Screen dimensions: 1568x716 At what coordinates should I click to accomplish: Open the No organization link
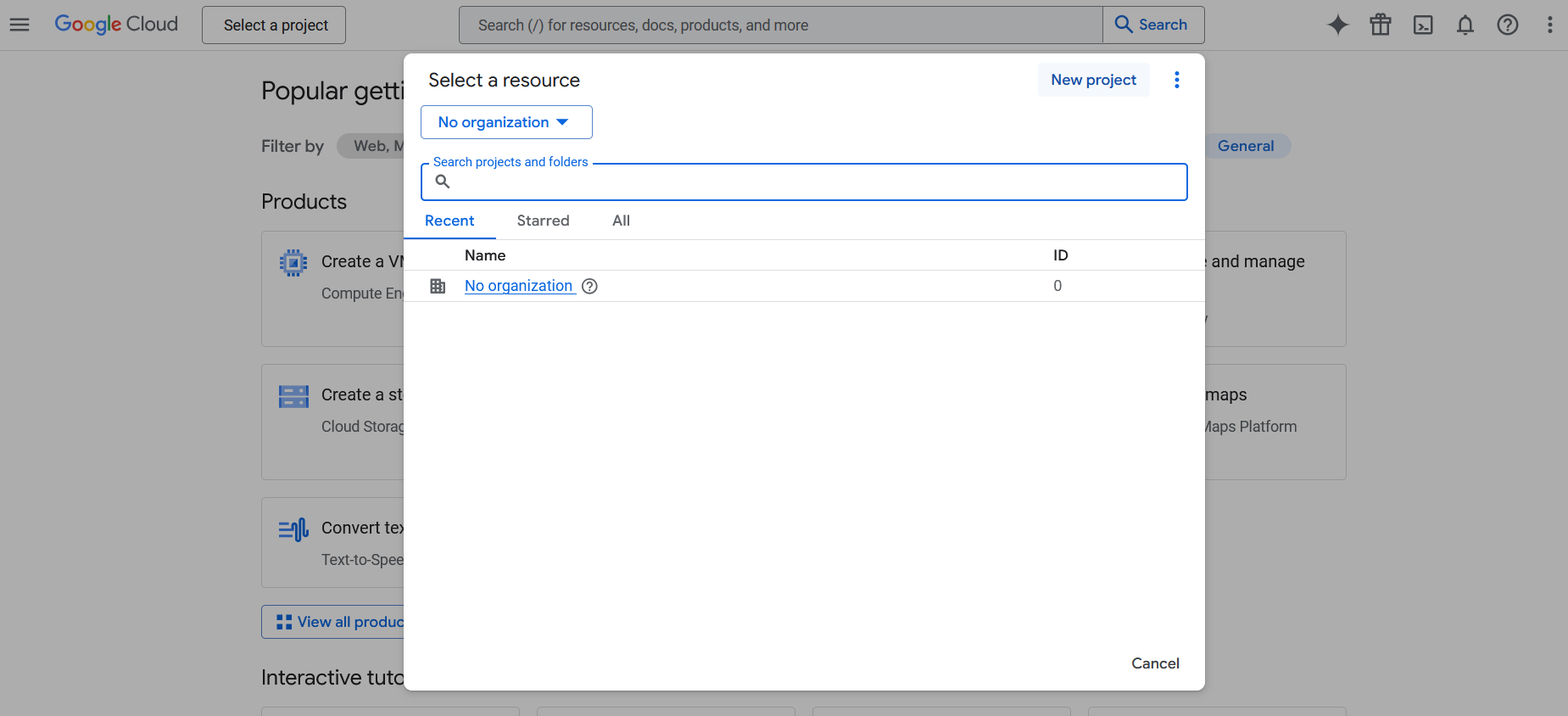click(519, 286)
